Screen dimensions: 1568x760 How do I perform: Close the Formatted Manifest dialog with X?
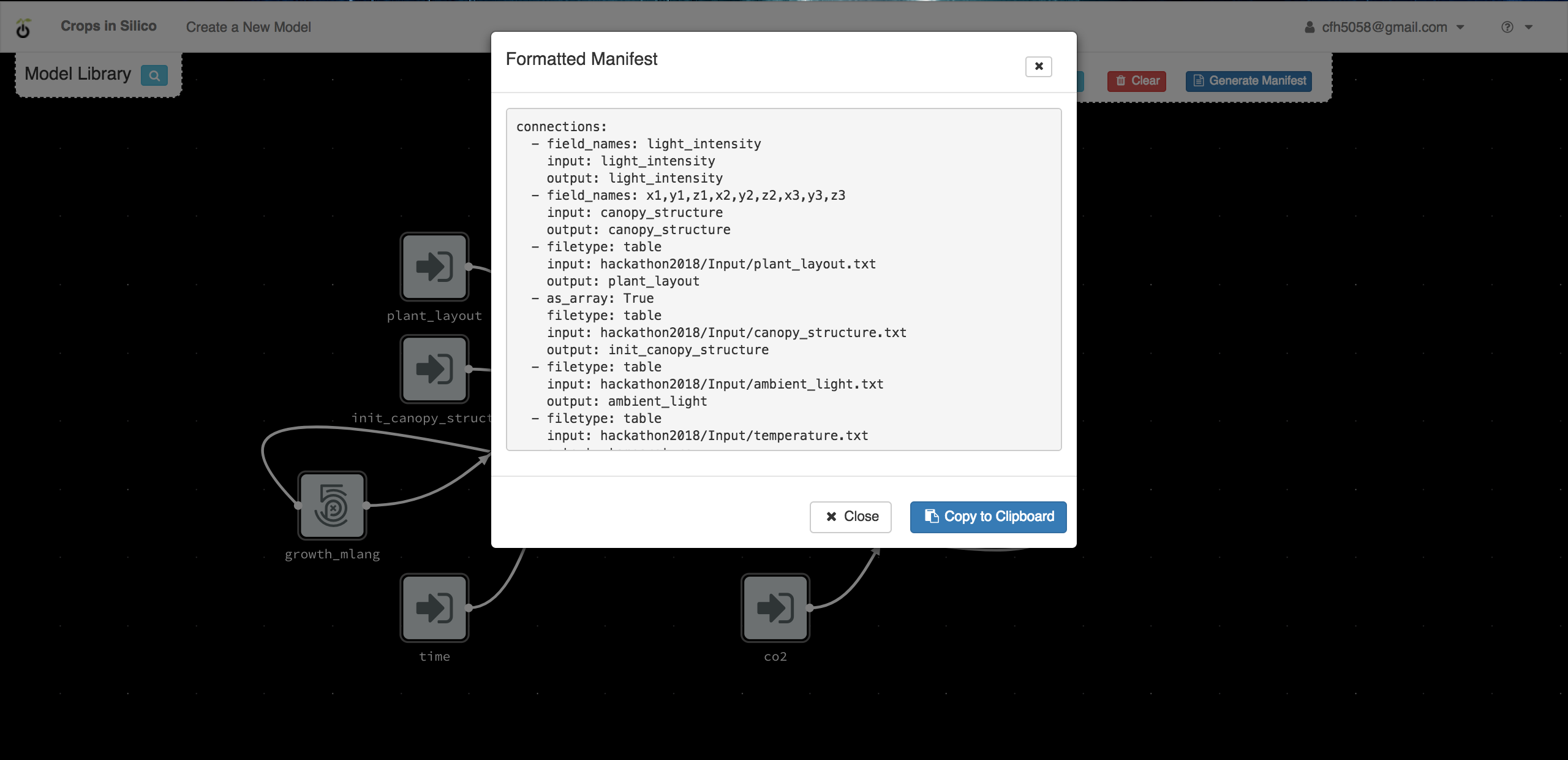coord(1039,66)
